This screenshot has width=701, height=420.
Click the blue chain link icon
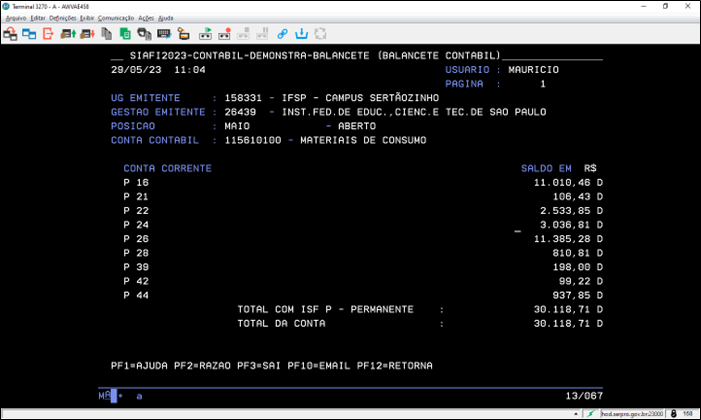(x=282, y=34)
